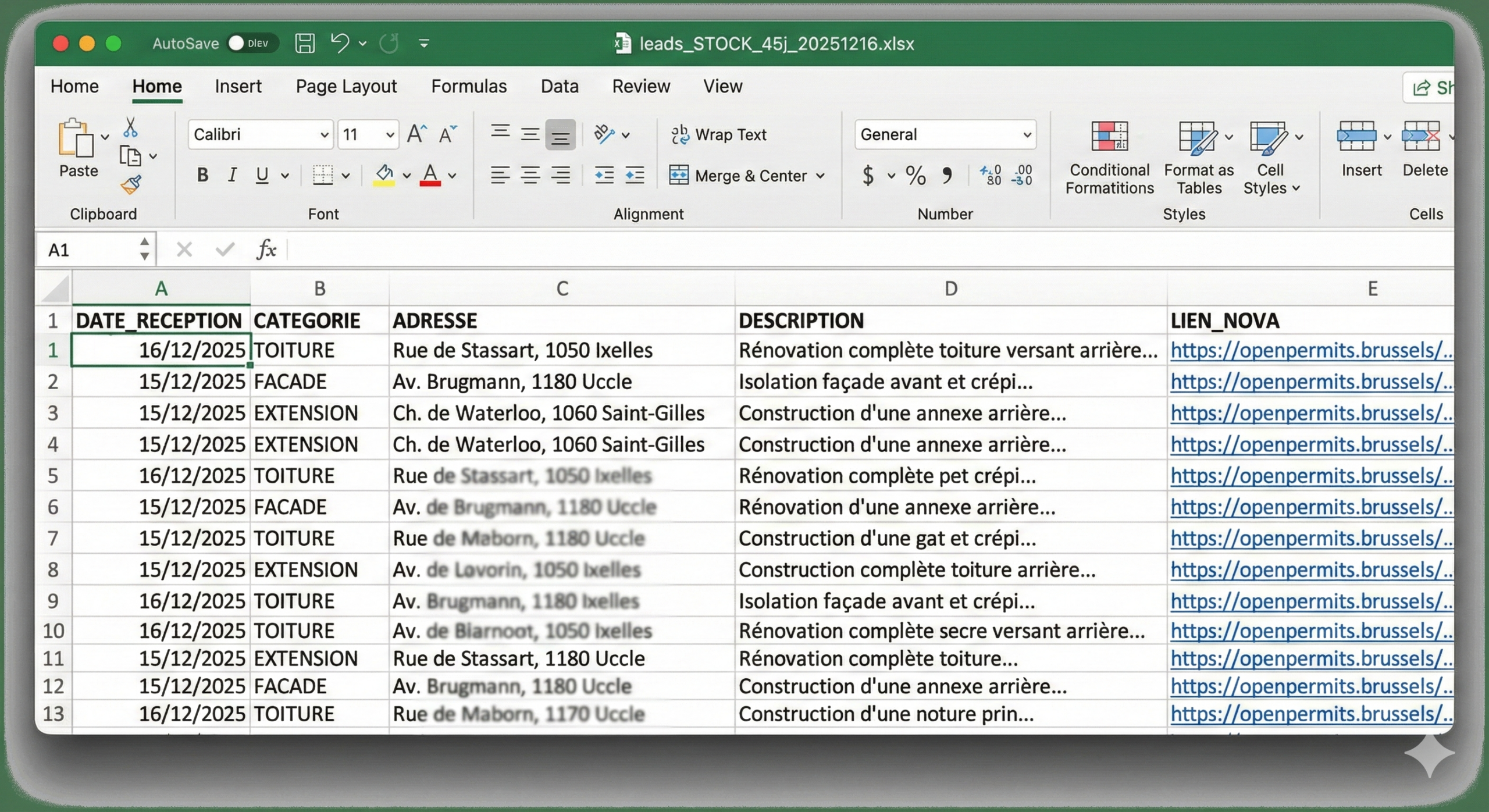Click the Percent Style icon
This screenshot has height=812, width=1489.
pyautogui.click(x=916, y=175)
